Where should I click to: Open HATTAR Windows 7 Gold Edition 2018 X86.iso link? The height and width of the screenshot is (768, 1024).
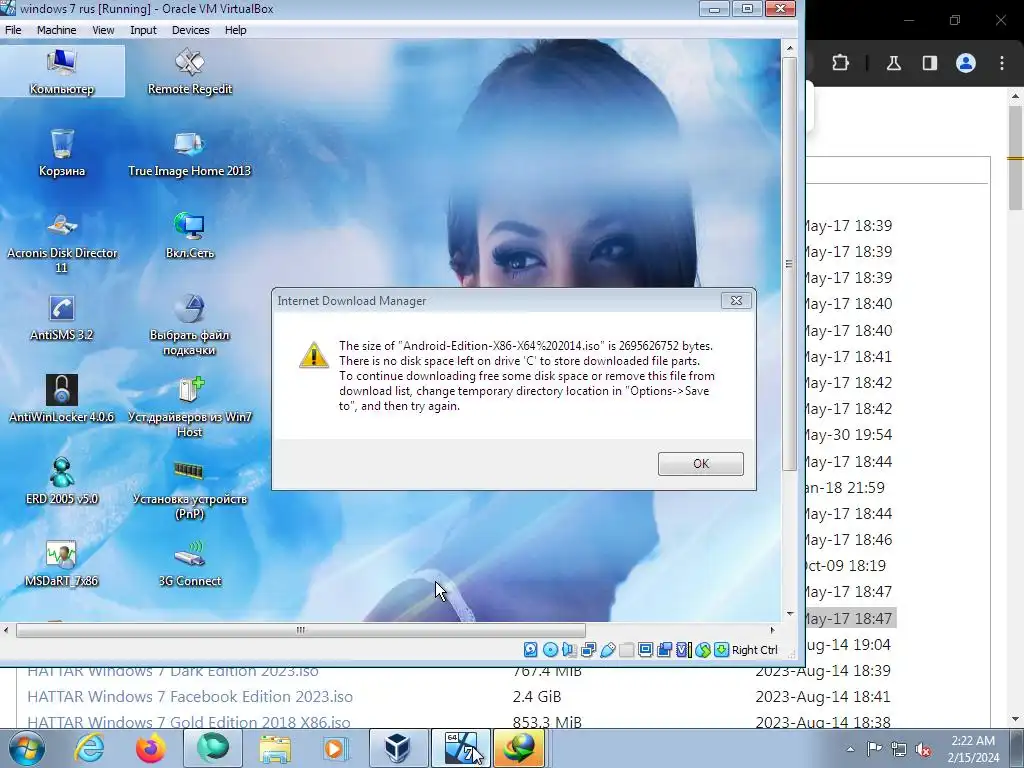[189, 722]
